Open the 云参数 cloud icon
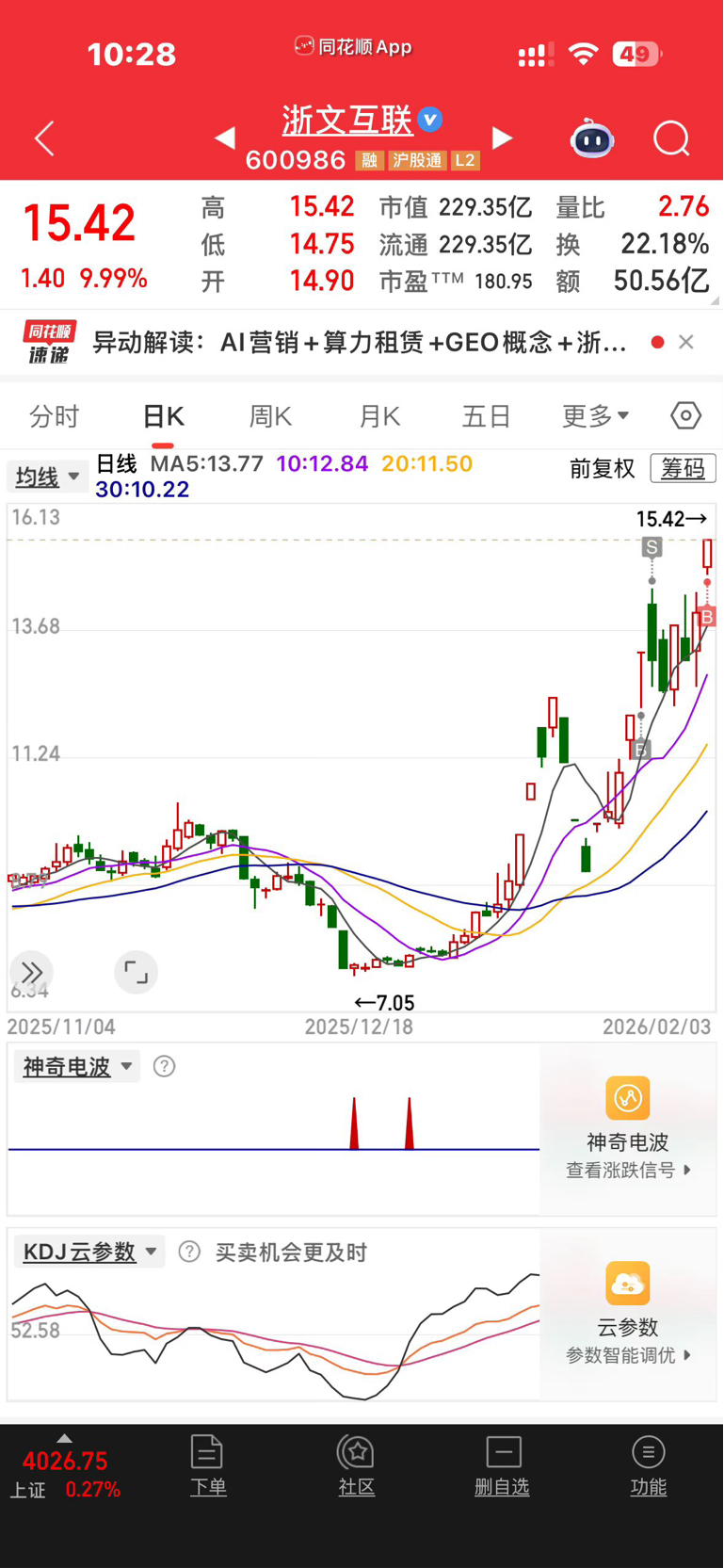The image size is (724, 1568). 628,1284
